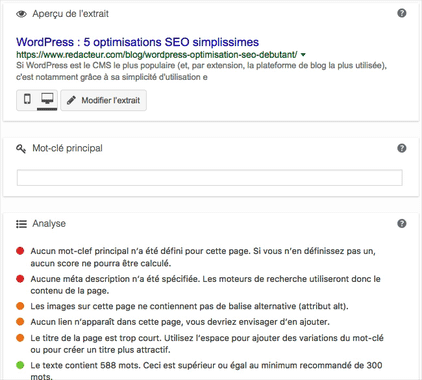Open the WordPress 5 optimisations SEO title link
This screenshot has height=380, width=422.
[137, 42]
